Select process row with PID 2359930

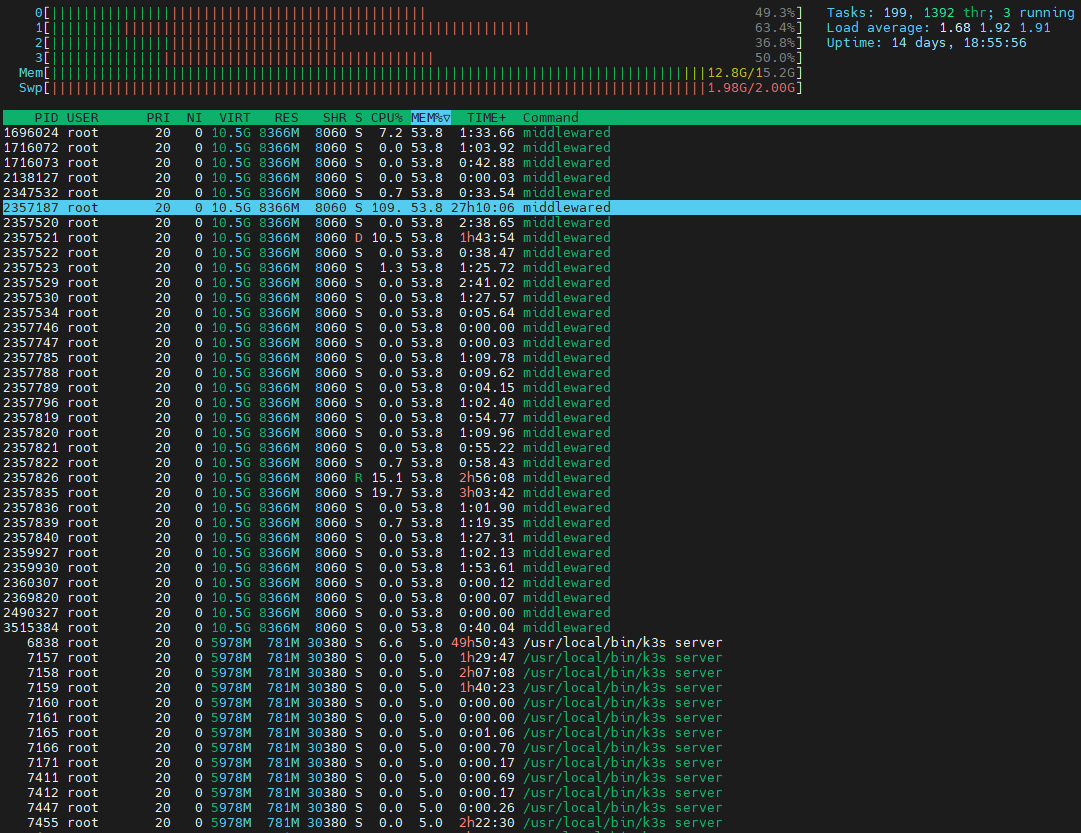pos(540,568)
